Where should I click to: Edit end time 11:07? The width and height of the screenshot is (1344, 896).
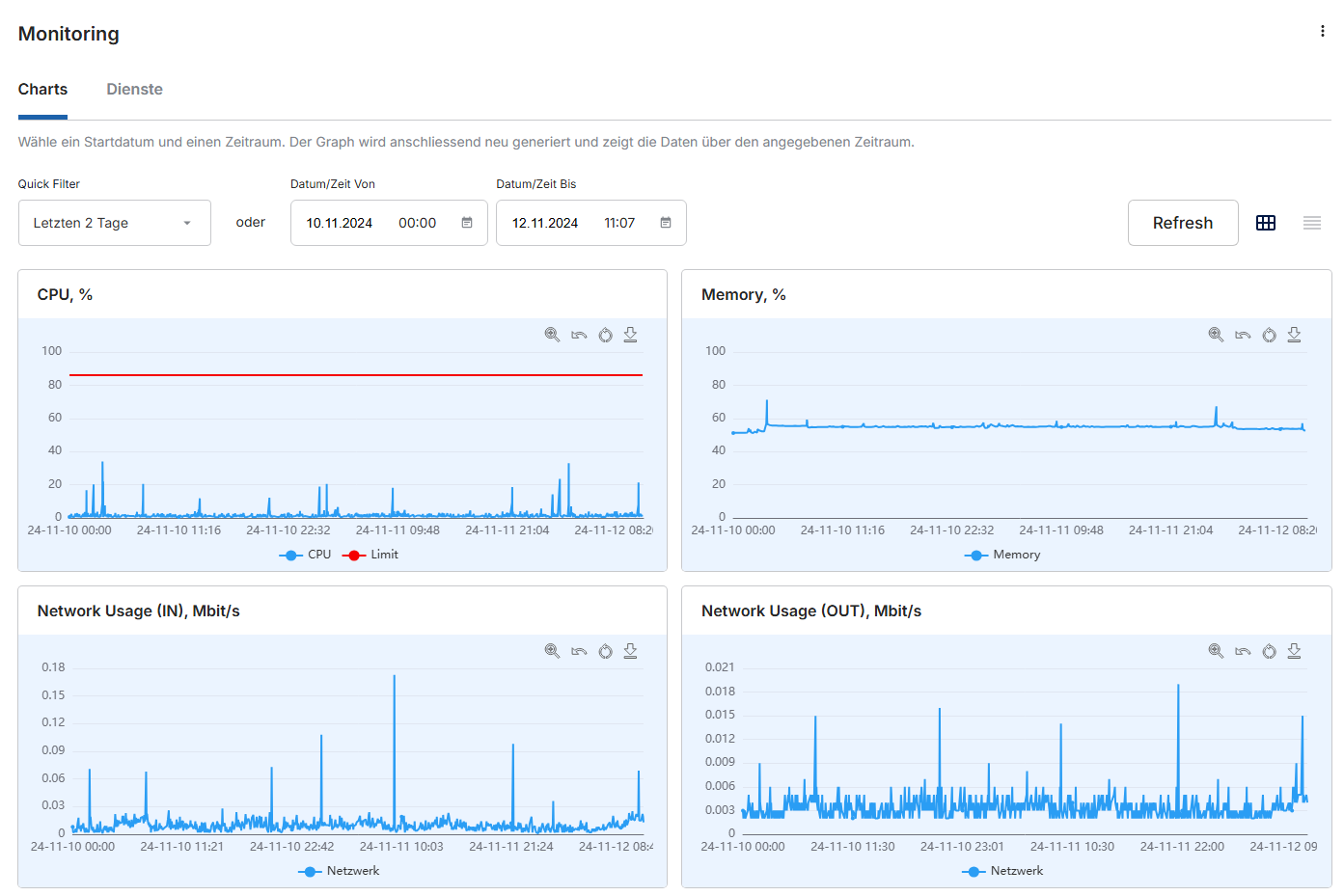[619, 223]
